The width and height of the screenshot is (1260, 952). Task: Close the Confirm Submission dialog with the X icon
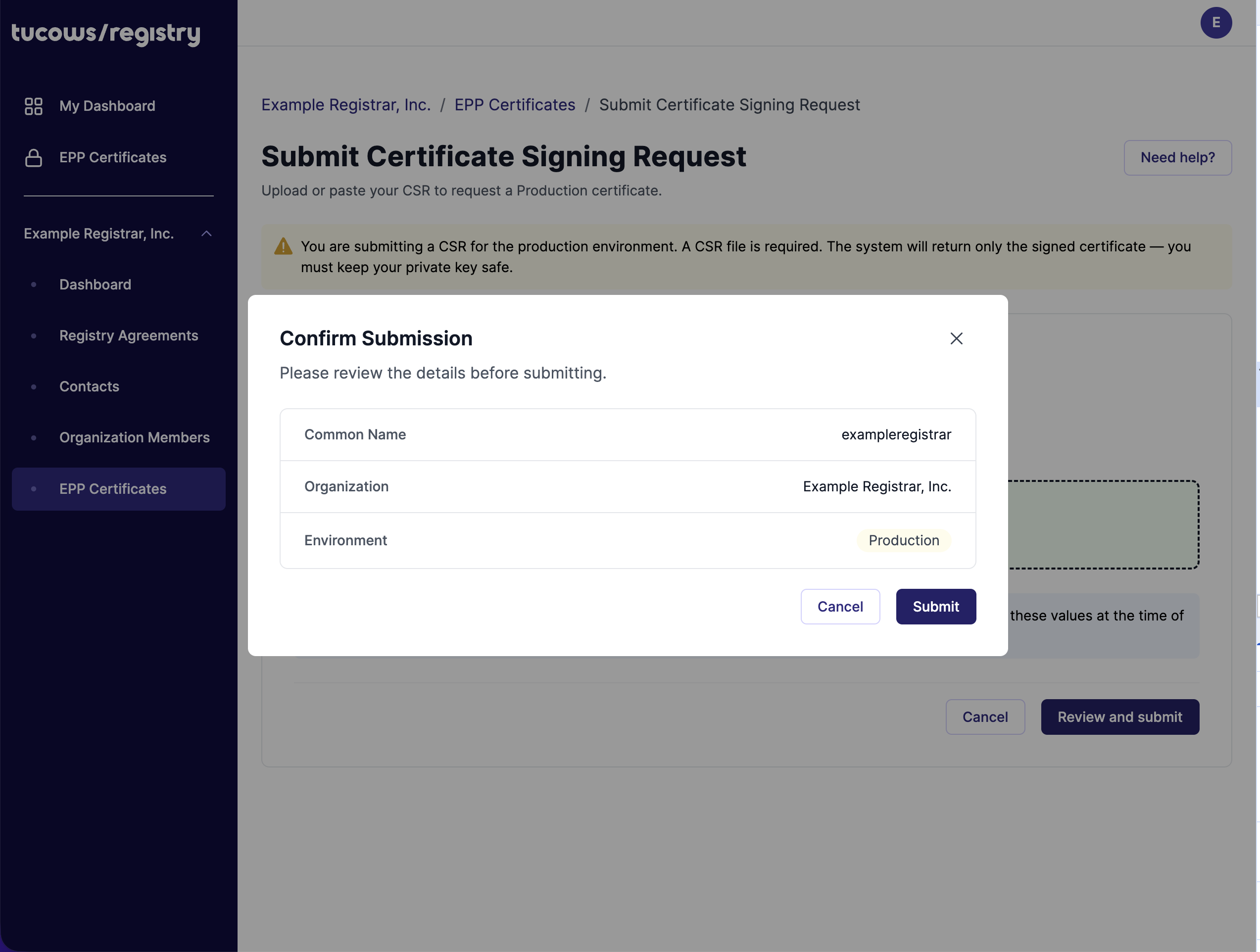click(x=957, y=339)
